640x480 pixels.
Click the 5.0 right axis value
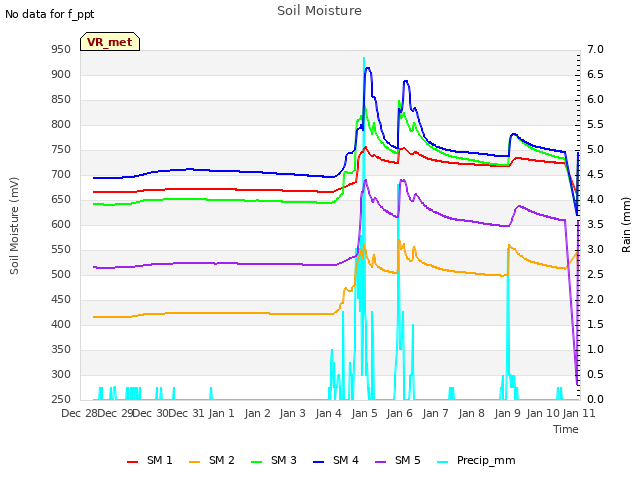click(x=595, y=150)
